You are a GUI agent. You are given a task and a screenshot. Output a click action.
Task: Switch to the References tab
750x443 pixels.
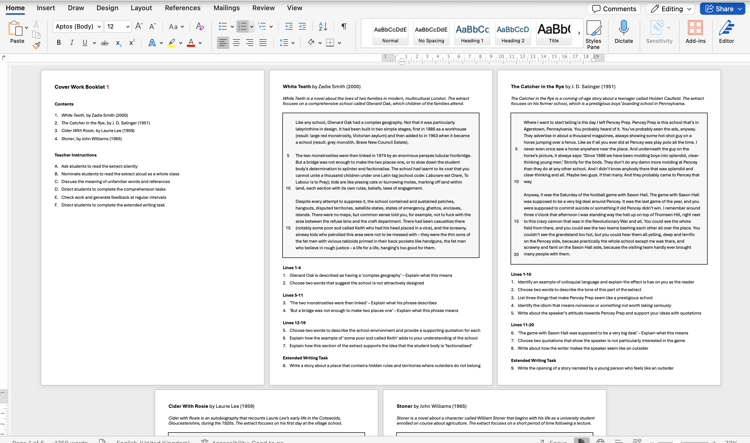coord(183,8)
